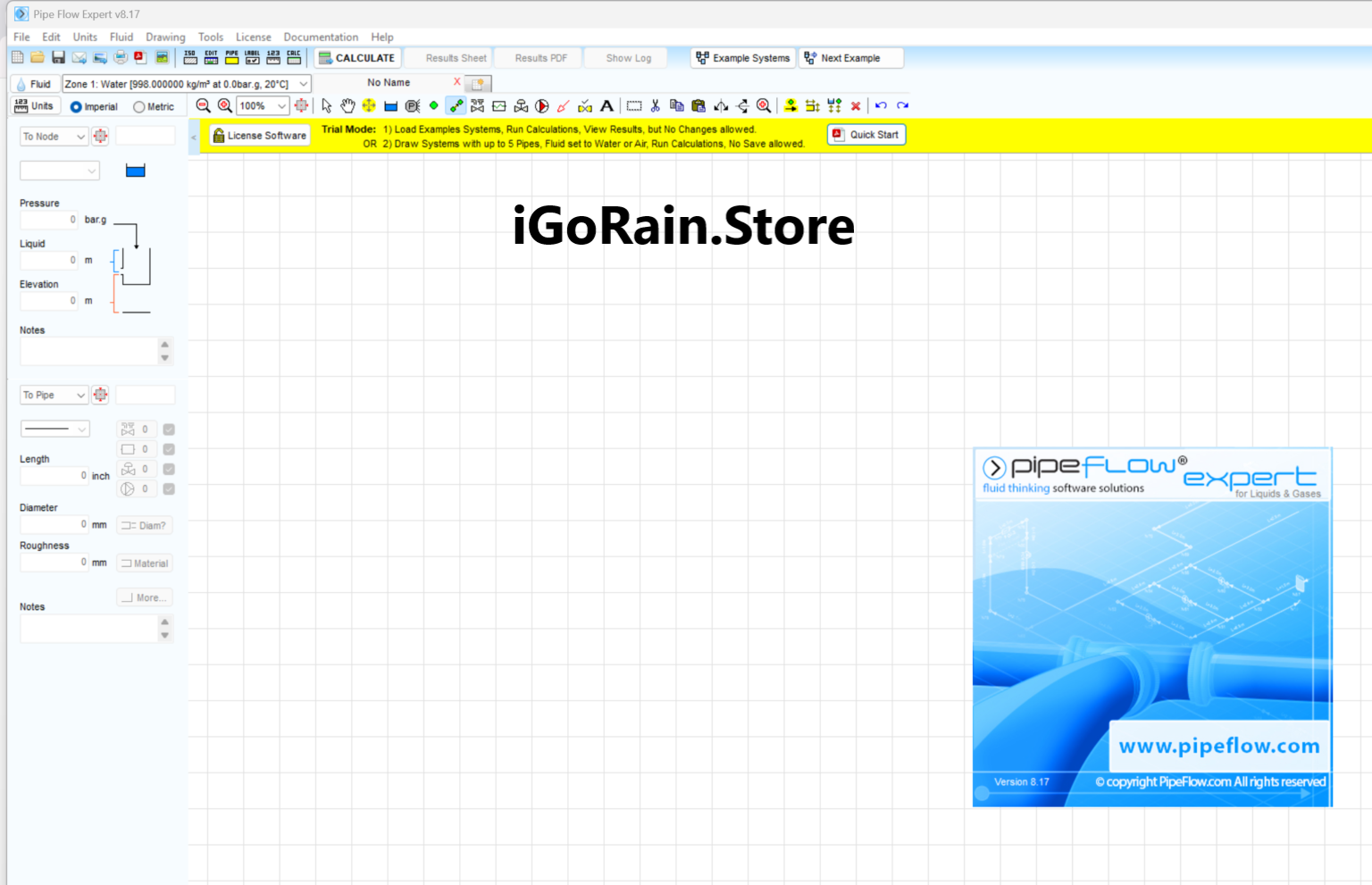Screen dimensions: 1372x885
Task: Select the Imperial units radio button
Action: point(76,107)
